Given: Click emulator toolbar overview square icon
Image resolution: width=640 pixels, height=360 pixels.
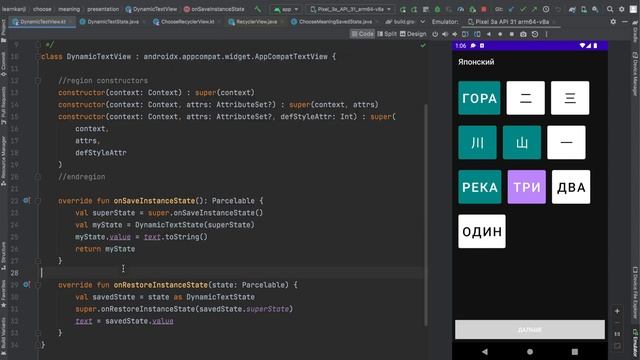Looking at the screenshot, I should [x=511, y=34].
